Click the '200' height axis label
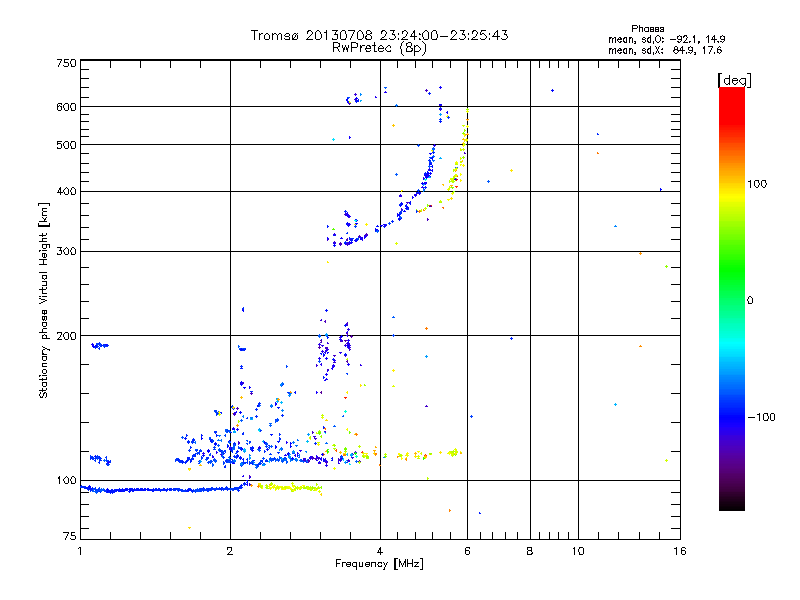This screenshot has height=600, width=800. click(x=66, y=336)
